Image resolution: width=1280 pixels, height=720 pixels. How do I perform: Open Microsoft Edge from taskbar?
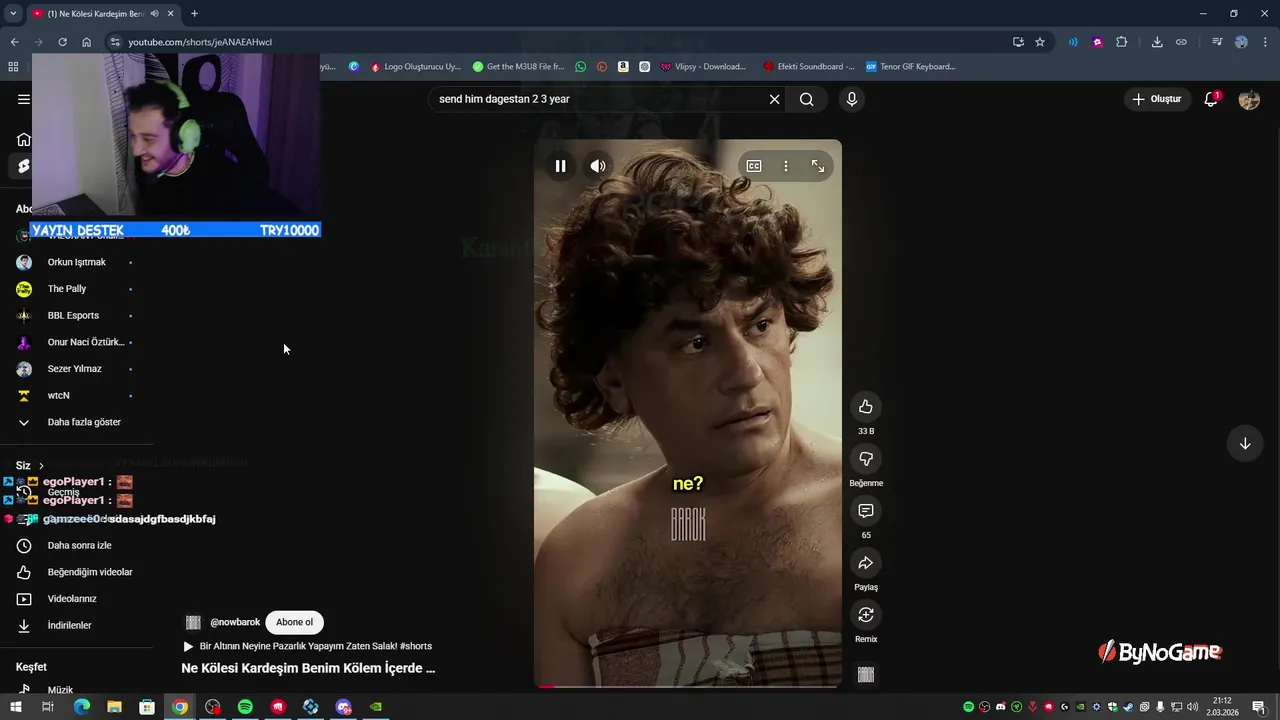[x=82, y=707]
